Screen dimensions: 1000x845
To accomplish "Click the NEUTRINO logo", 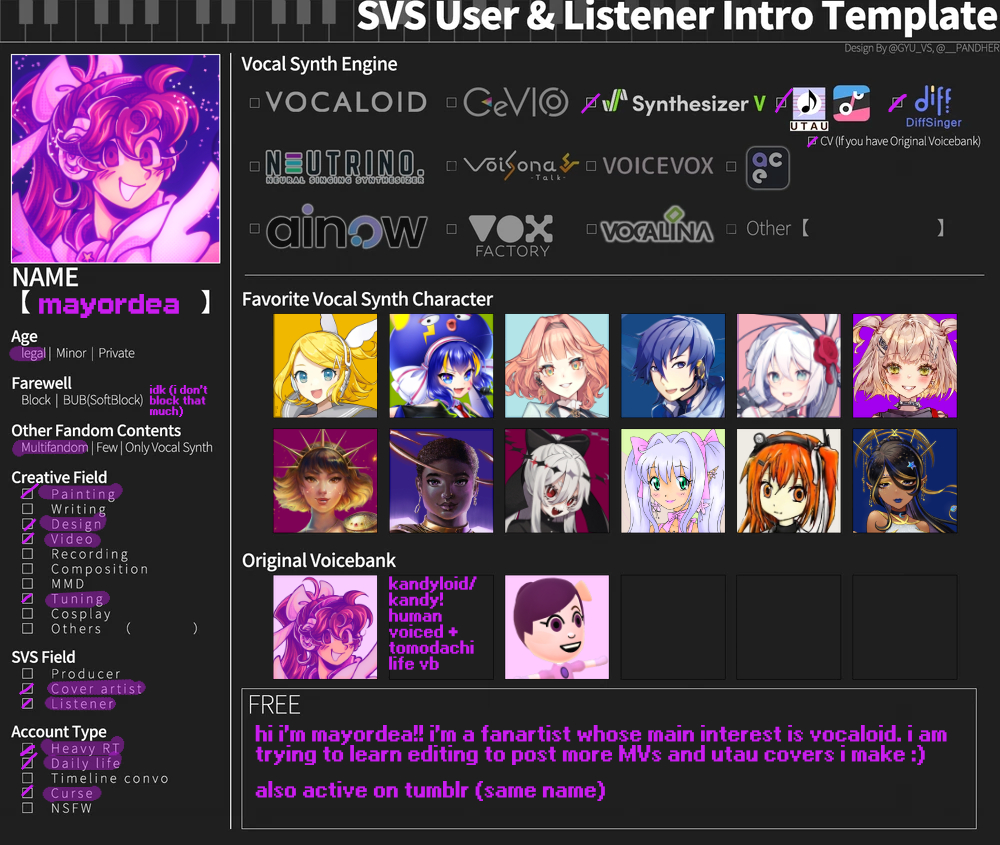I will coord(344,166).
